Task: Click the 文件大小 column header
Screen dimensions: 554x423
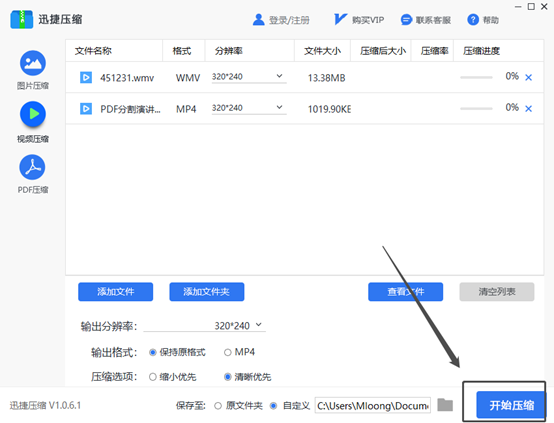Action: point(322,51)
